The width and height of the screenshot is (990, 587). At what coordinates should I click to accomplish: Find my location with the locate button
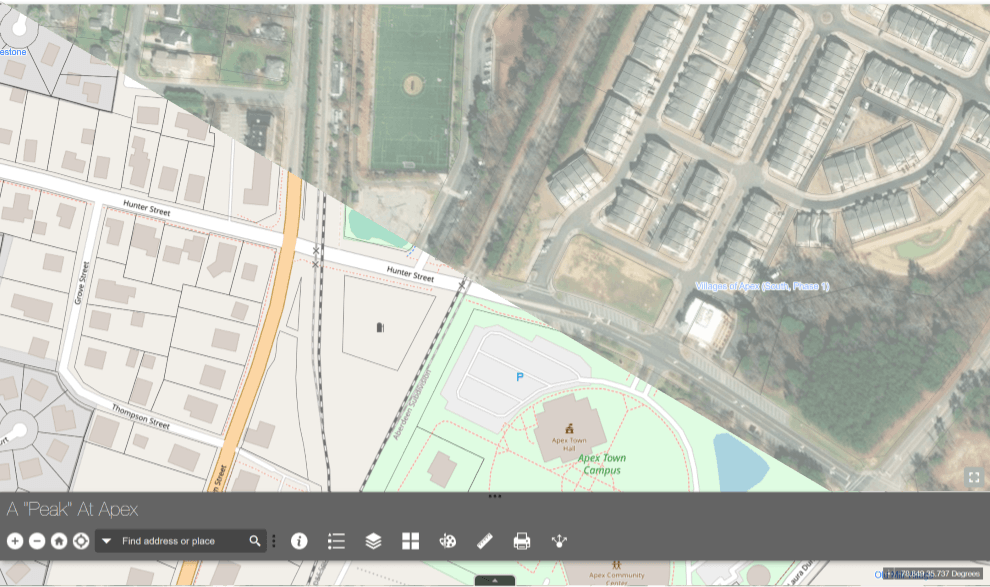click(x=81, y=541)
